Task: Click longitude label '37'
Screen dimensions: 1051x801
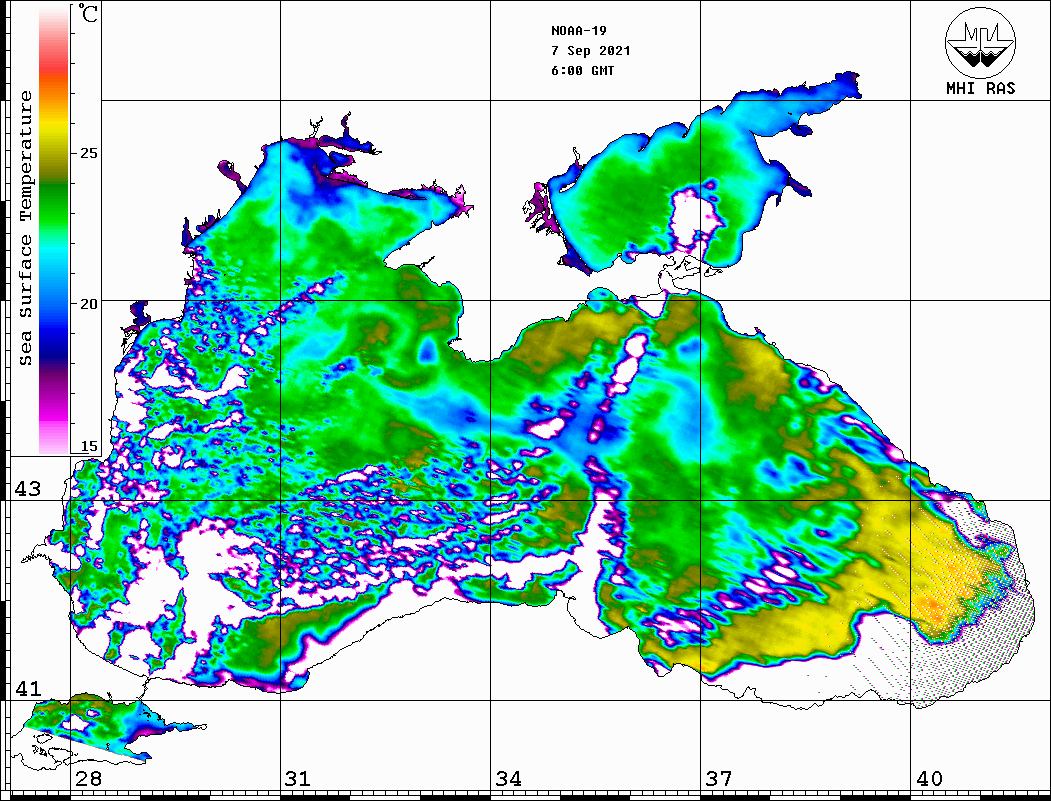Action: (719, 778)
